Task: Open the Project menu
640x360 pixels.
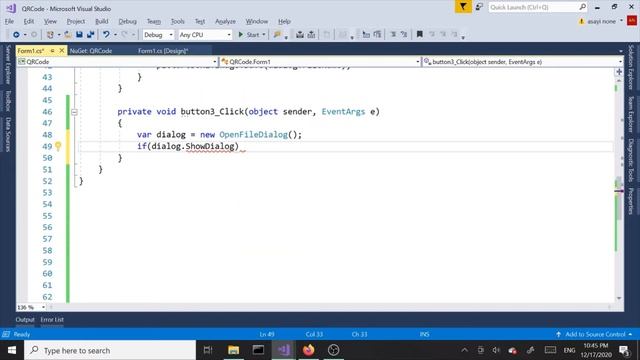Action: 76,21
